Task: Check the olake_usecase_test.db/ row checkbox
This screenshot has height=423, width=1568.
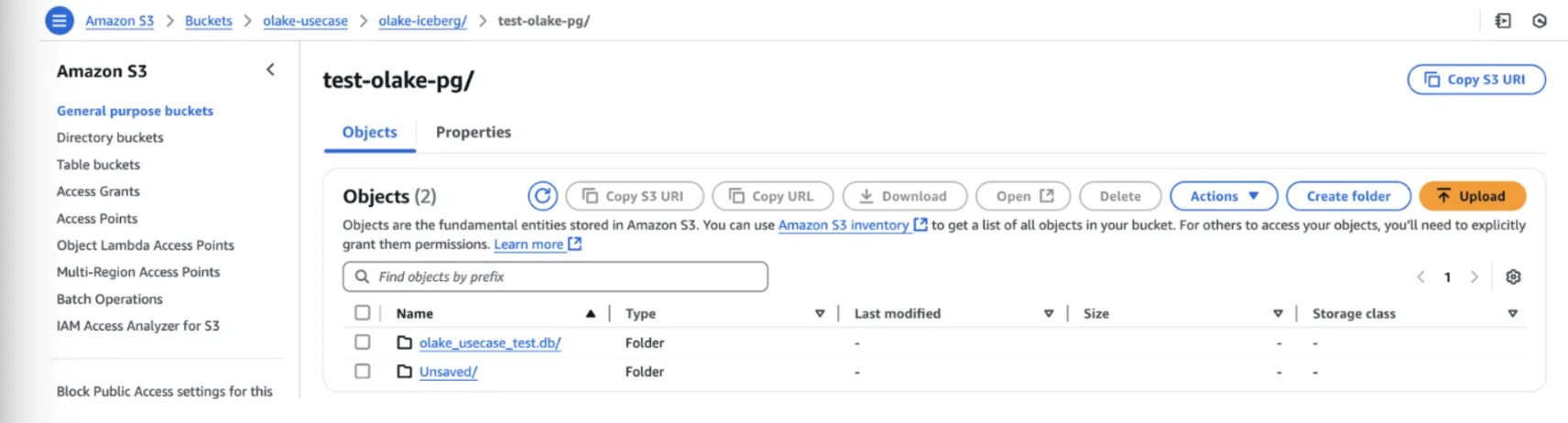Action: coord(363,342)
